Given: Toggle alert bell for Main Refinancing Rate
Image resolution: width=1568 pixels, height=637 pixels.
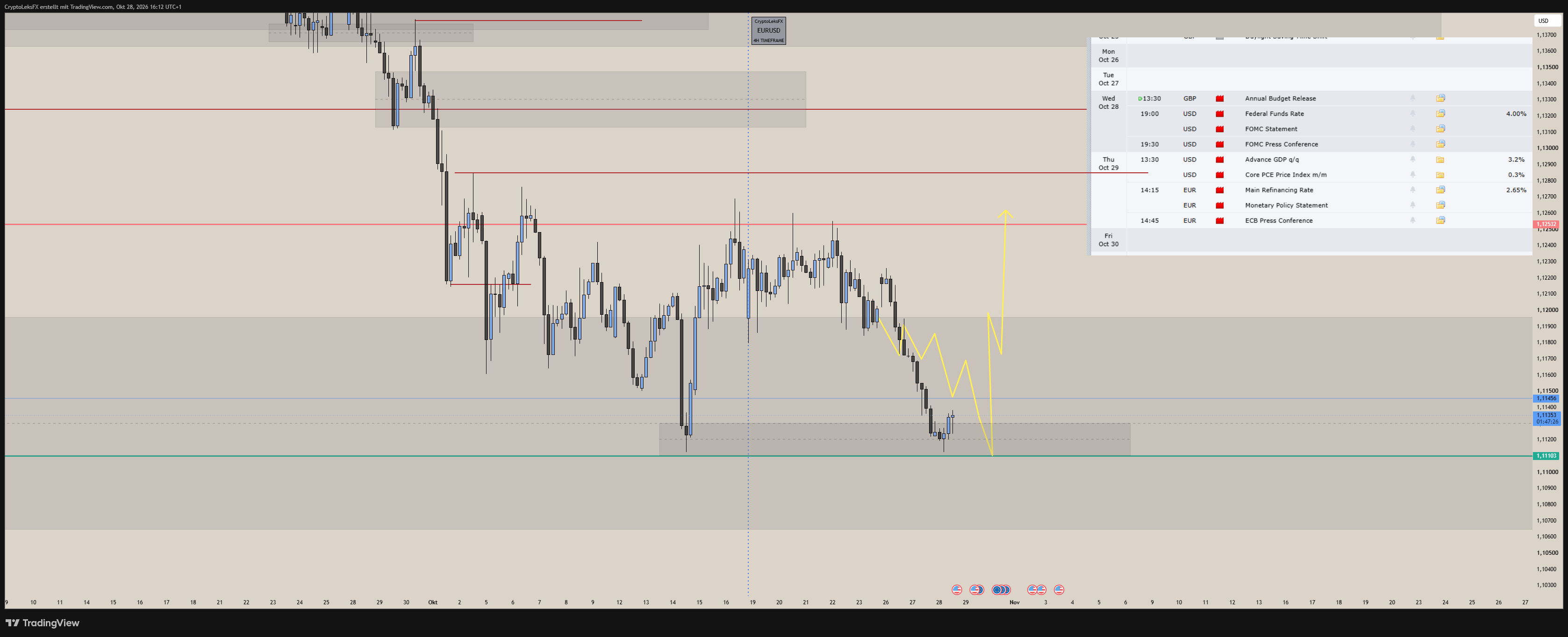Looking at the screenshot, I should pyautogui.click(x=1413, y=190).
